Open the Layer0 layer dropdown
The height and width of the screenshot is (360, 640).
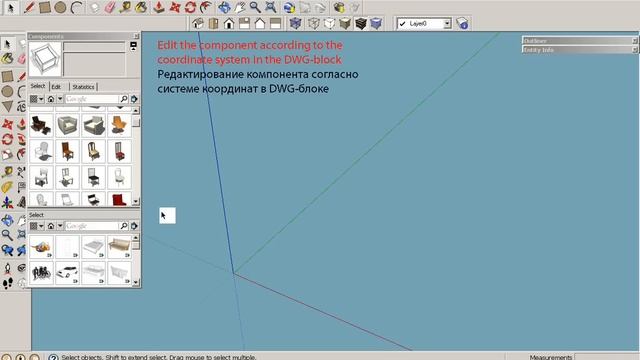coord(447,24)
